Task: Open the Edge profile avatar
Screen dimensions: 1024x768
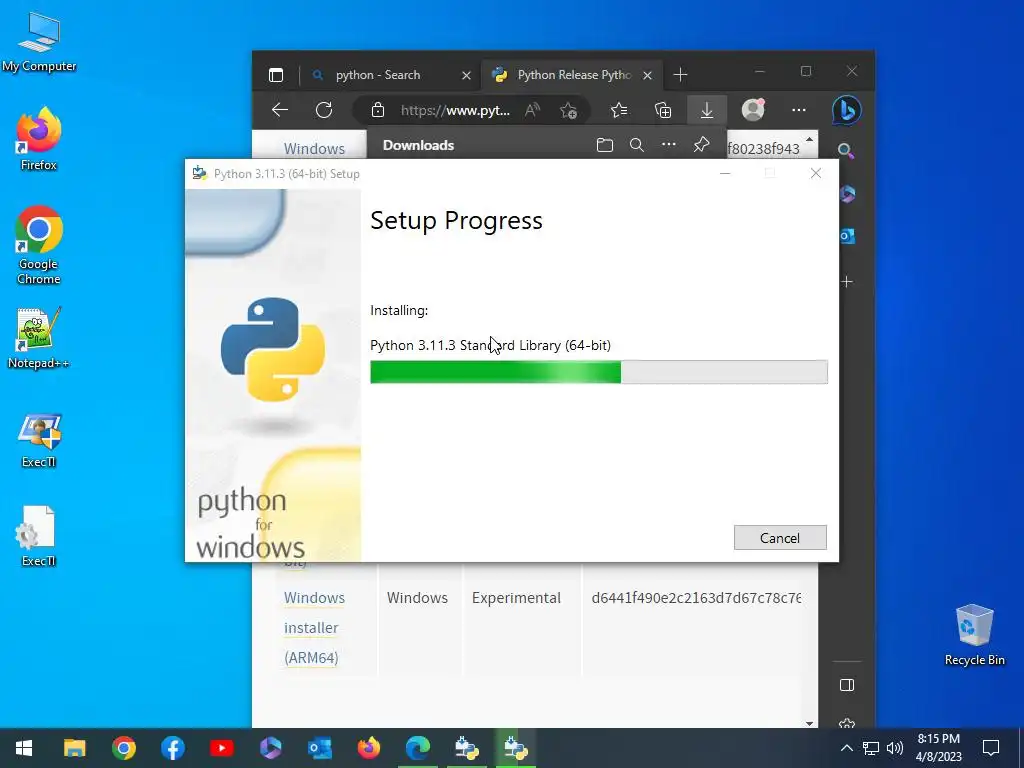Action: 753,110
